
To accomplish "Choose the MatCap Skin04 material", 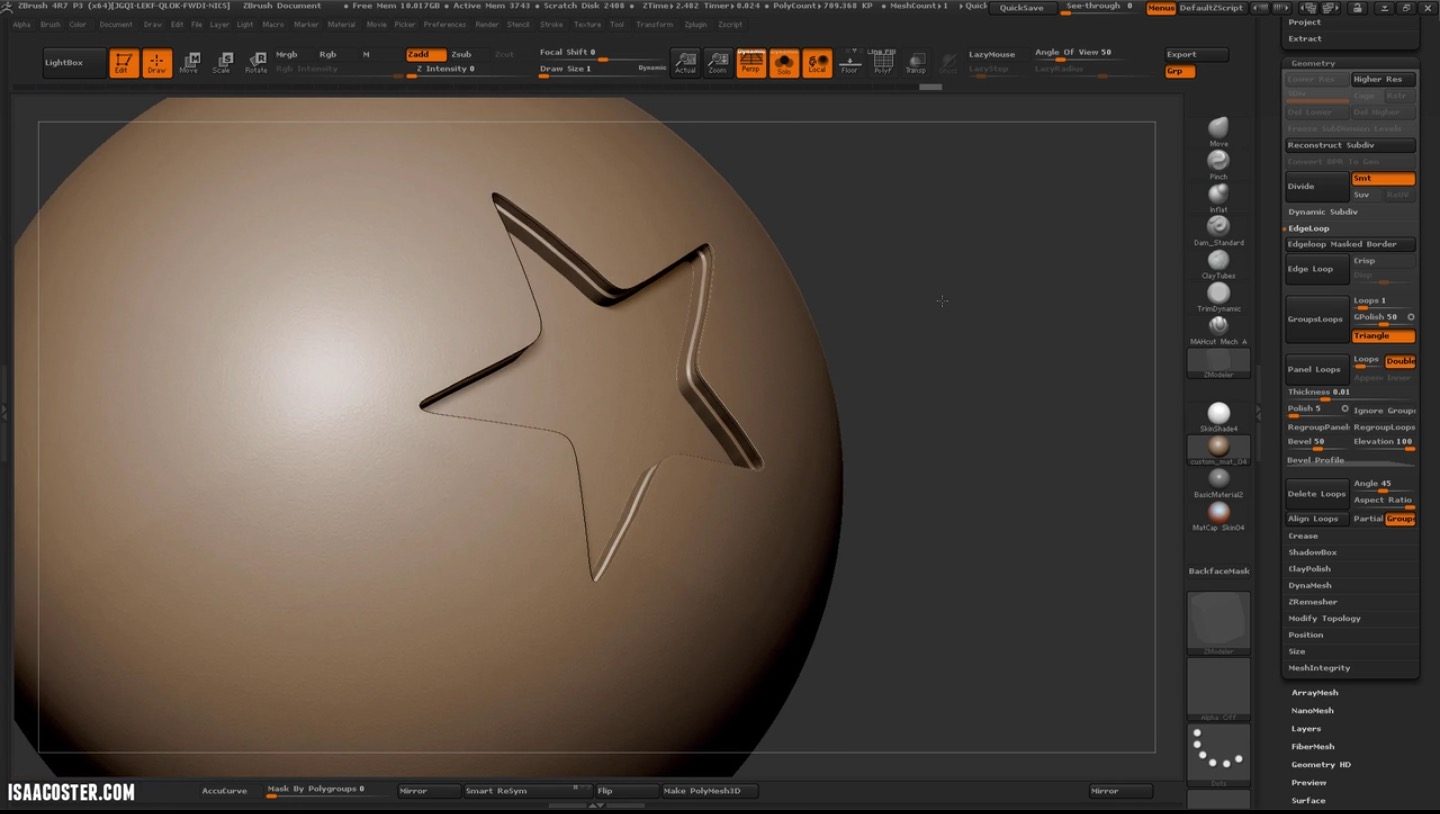I will [1218, 516].
